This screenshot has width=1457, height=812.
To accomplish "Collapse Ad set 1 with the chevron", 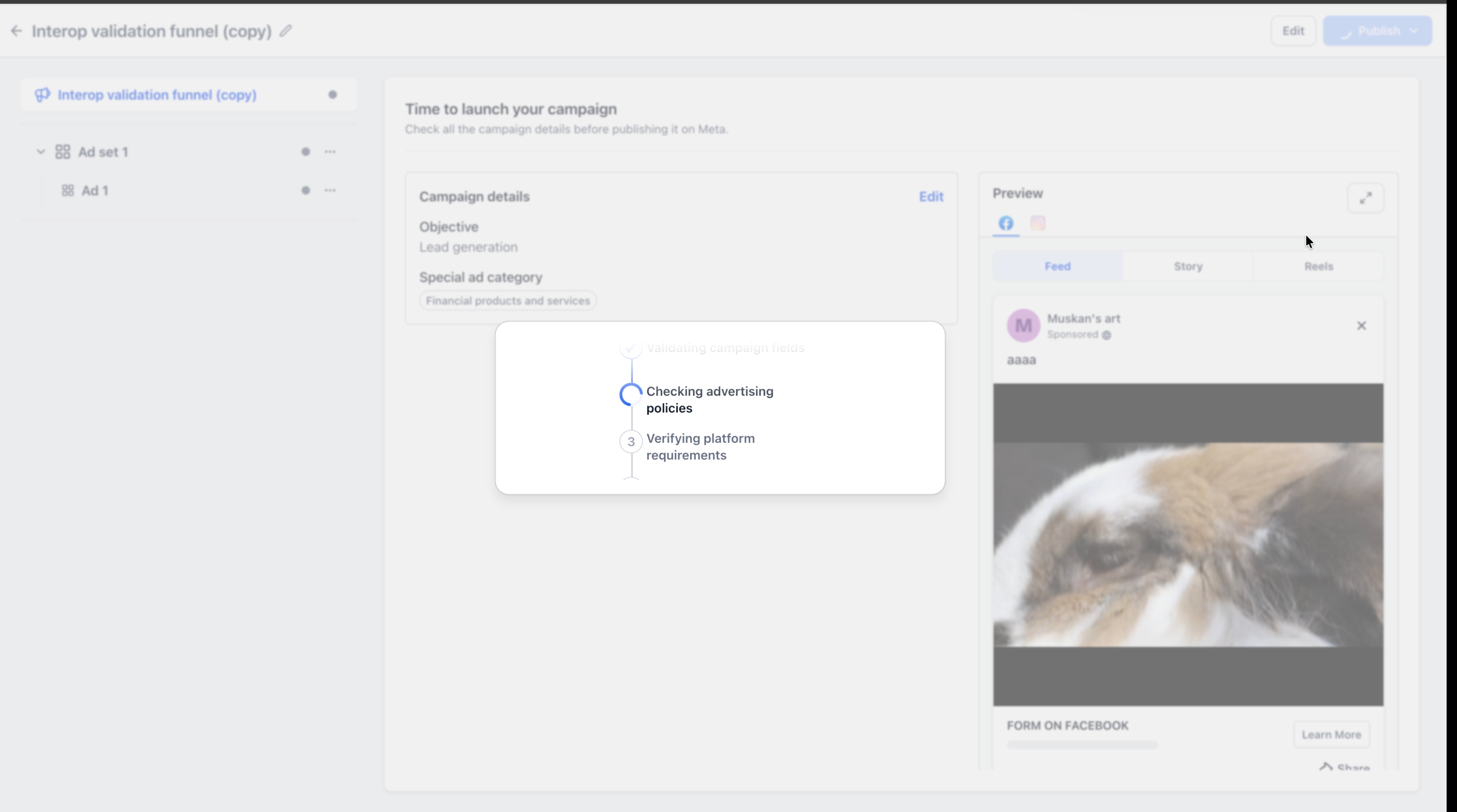I will click(x=41, y=151).
